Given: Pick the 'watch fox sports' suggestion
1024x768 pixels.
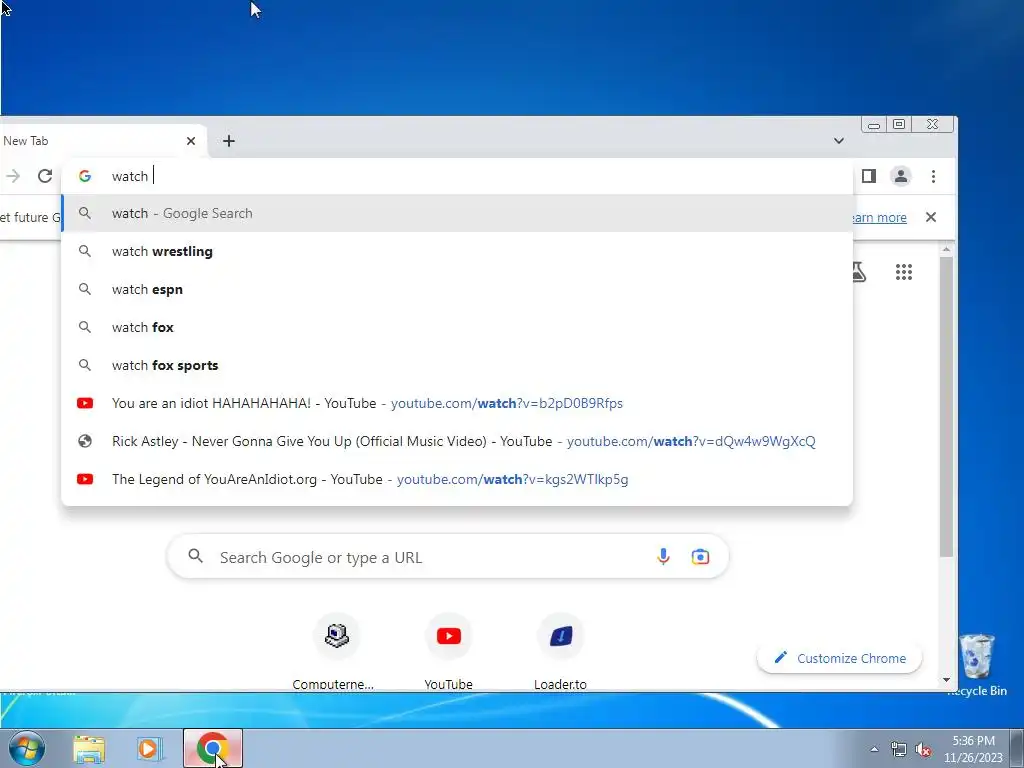Looking at the screenshot, I should point(457,365).
